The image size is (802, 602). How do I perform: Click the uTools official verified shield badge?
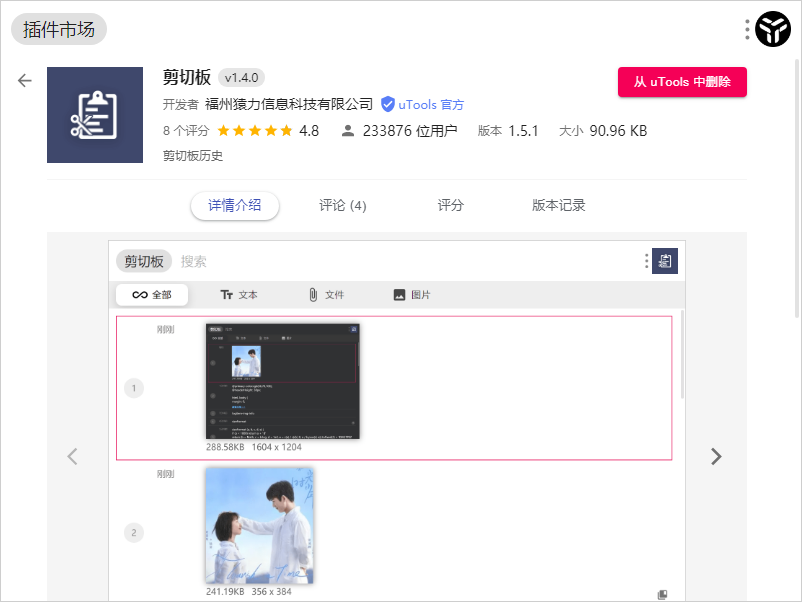tap(388, 104)
